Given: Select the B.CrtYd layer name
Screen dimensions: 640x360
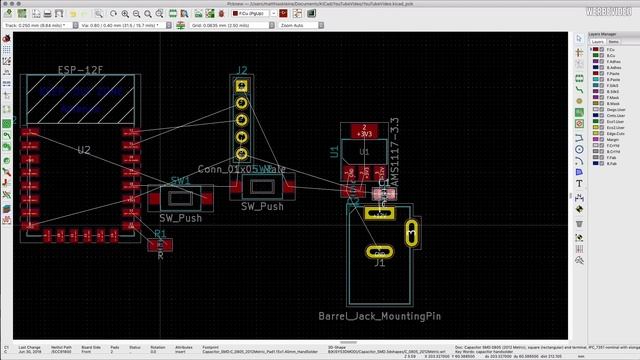Looking at the screenshot, I should [x=613, y=151].
